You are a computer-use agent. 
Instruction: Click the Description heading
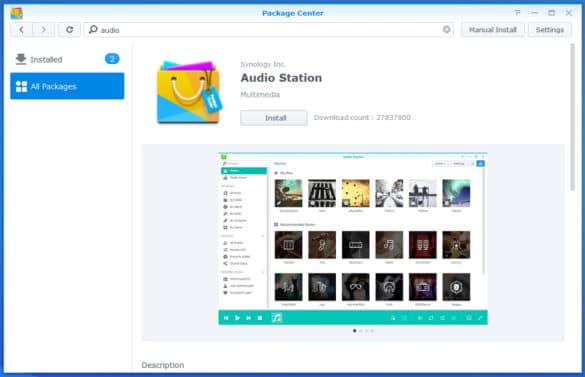pyautogui.click(x=163, y=365)
